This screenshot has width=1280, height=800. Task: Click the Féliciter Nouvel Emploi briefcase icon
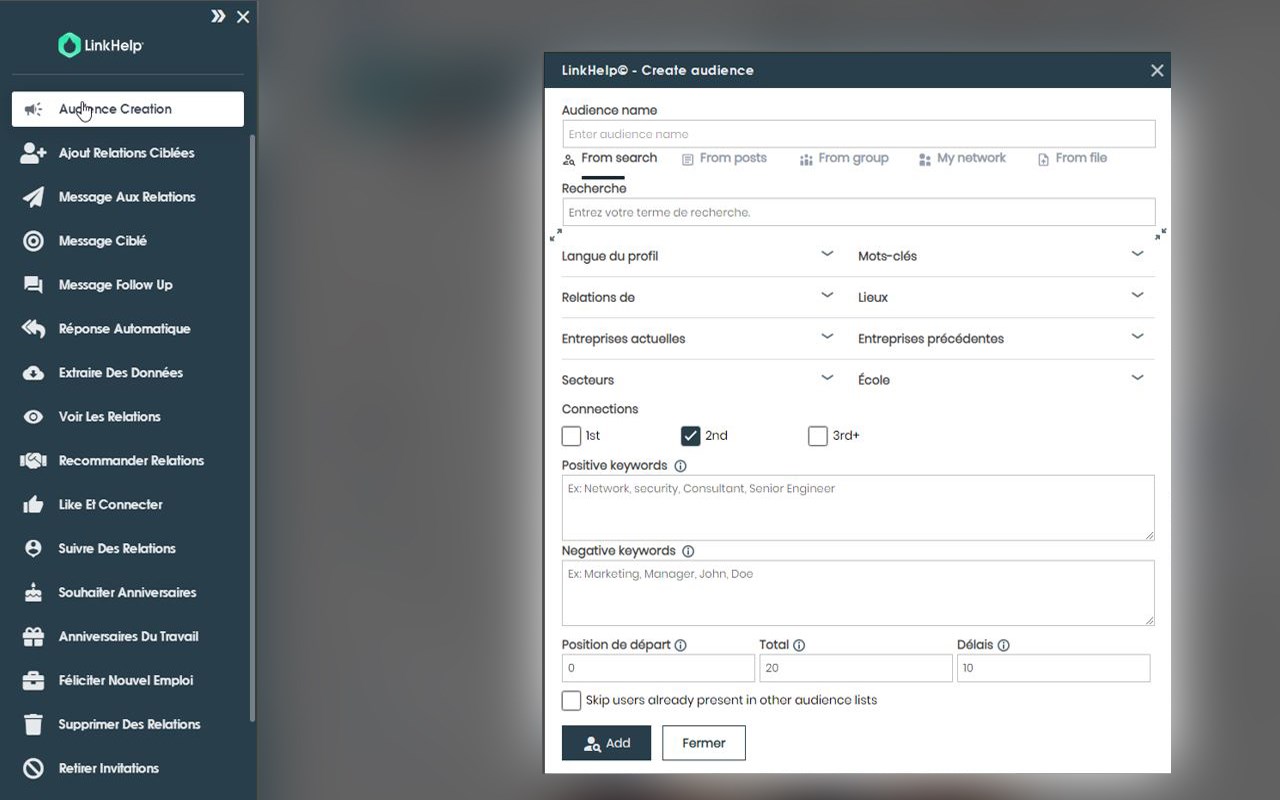pyautogui.click(x=34, y=681)
